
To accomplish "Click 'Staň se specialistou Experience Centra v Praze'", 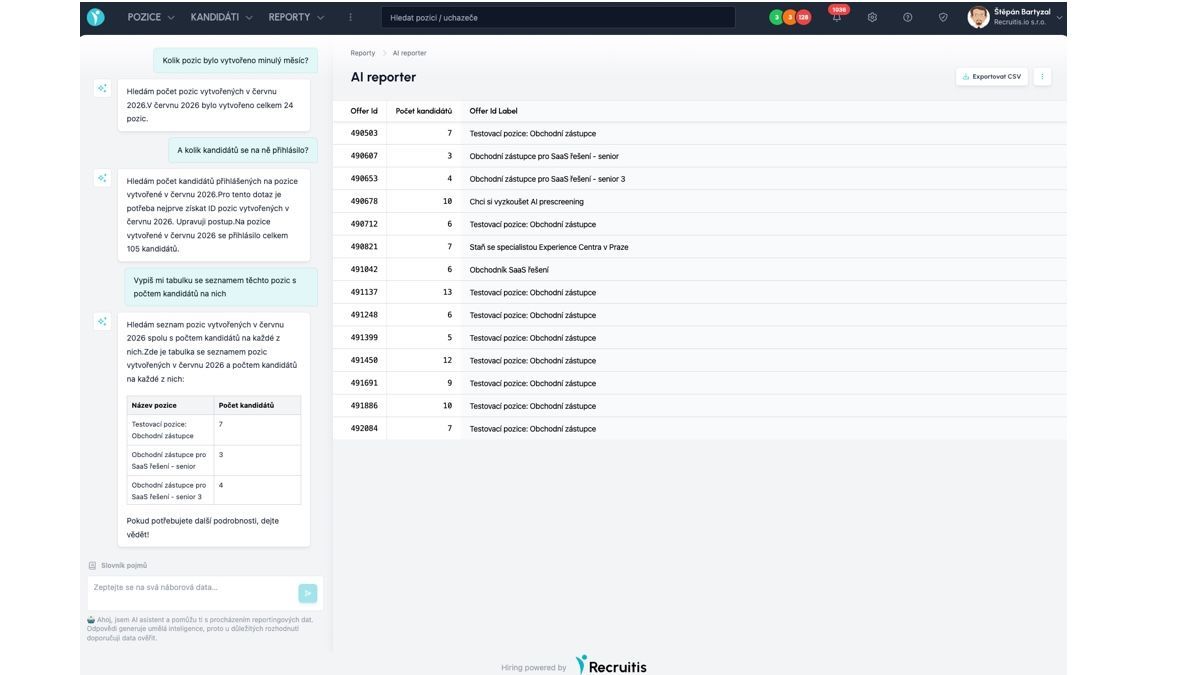I will pos(549,247).
